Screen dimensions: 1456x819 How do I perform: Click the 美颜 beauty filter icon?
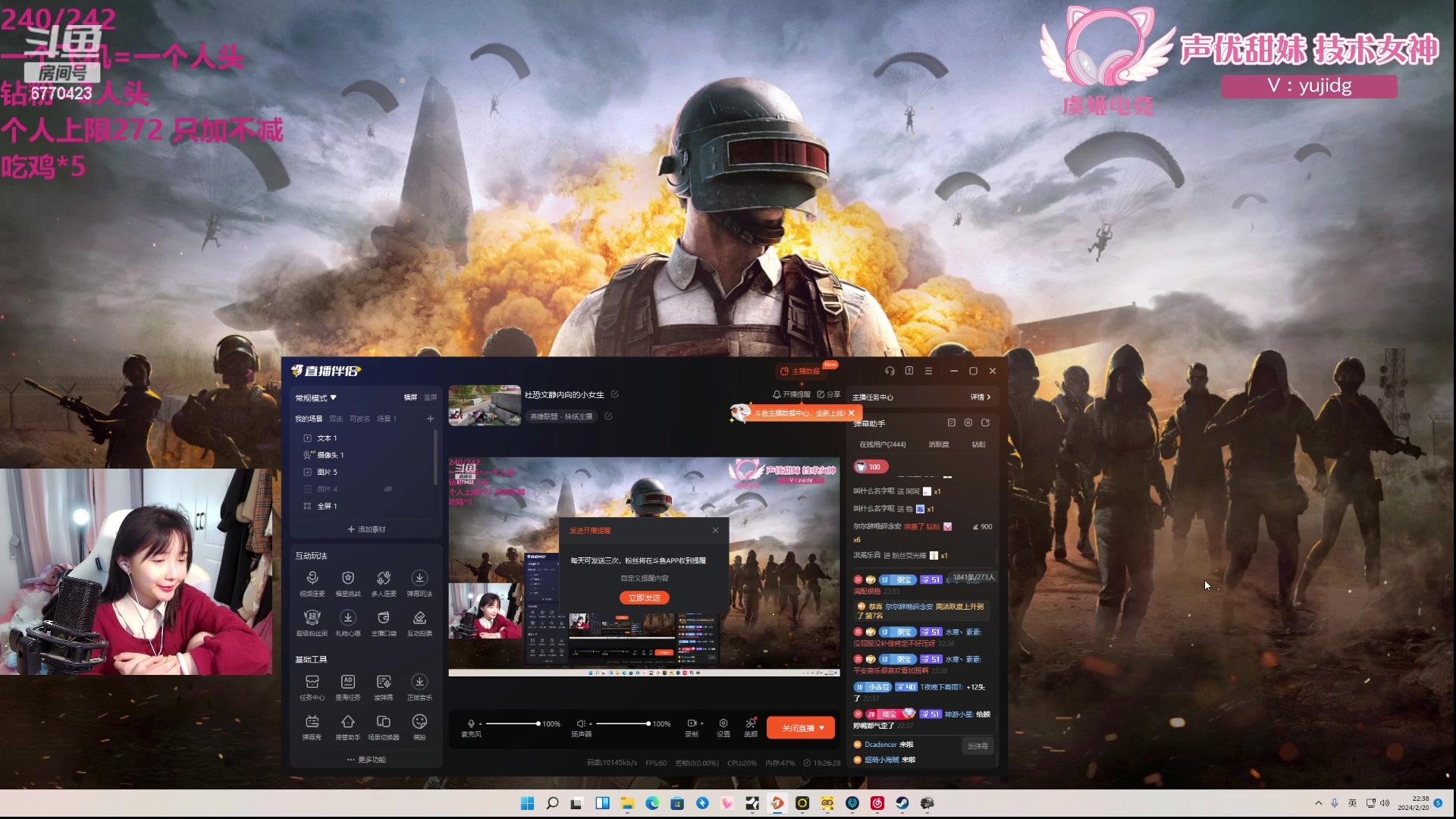click(751, 724)
